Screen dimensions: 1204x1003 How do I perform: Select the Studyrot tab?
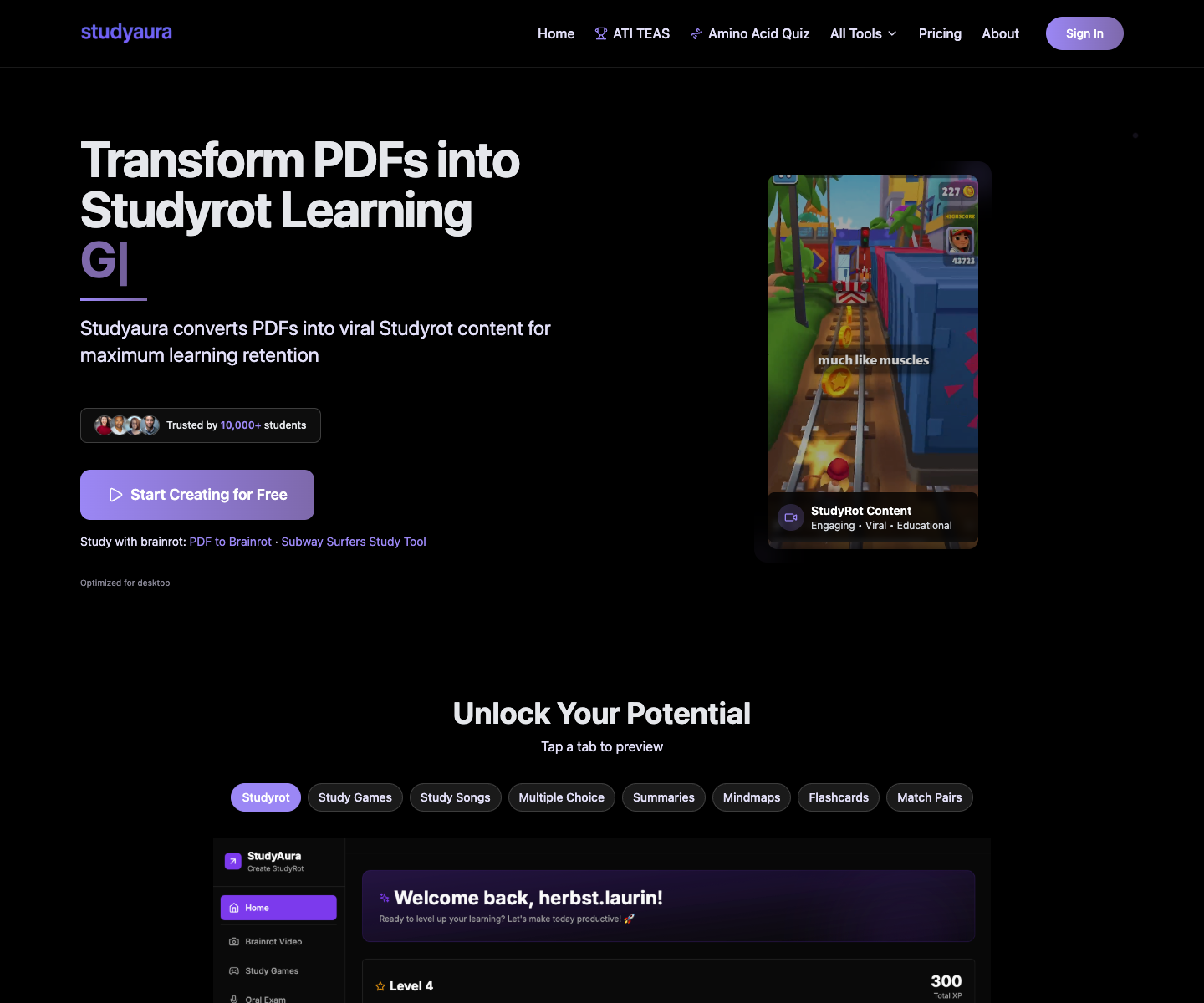pyautogui.click(x=266, y=797)
